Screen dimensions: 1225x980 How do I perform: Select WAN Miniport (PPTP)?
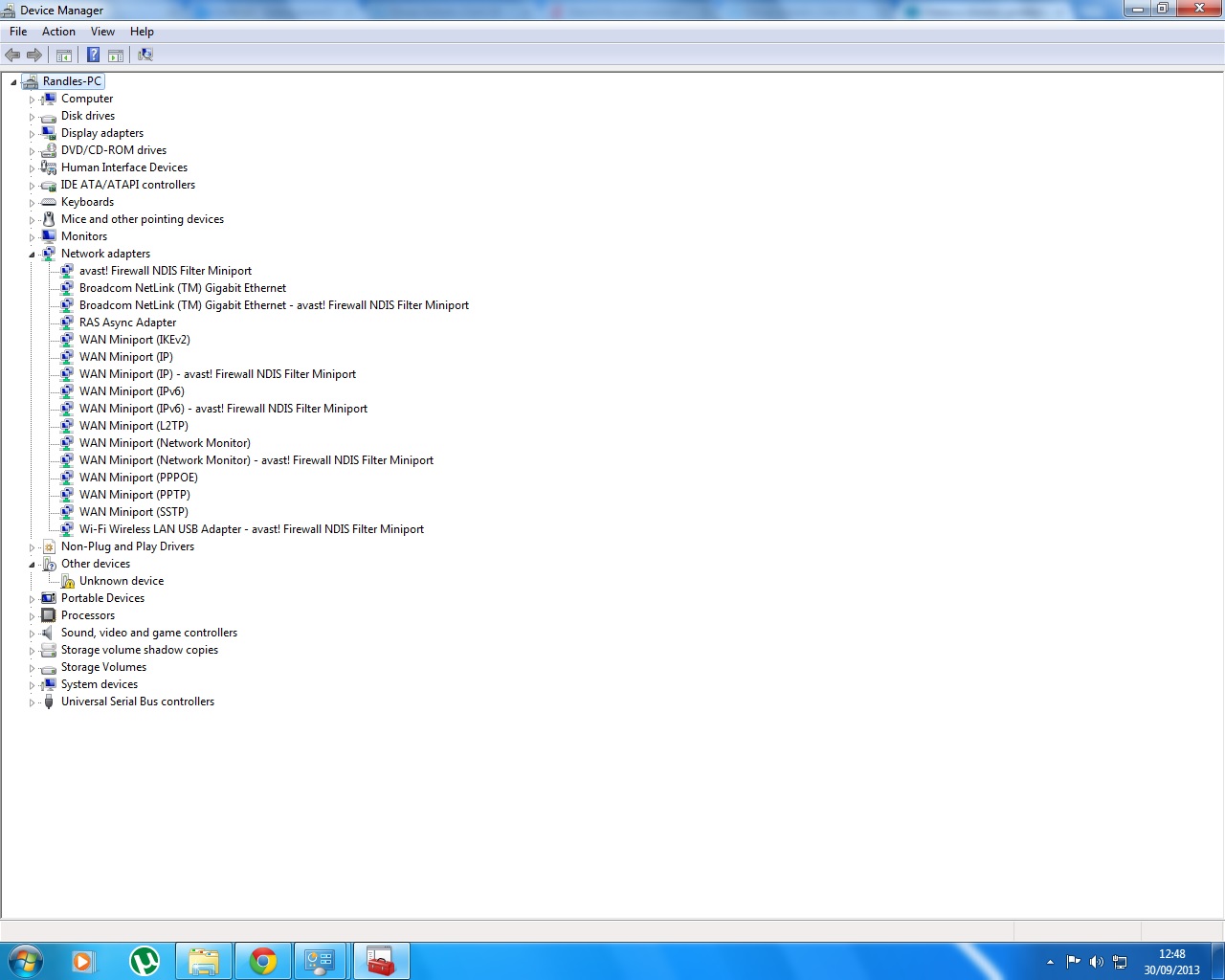pyautogui.click(x=135, y=495)
